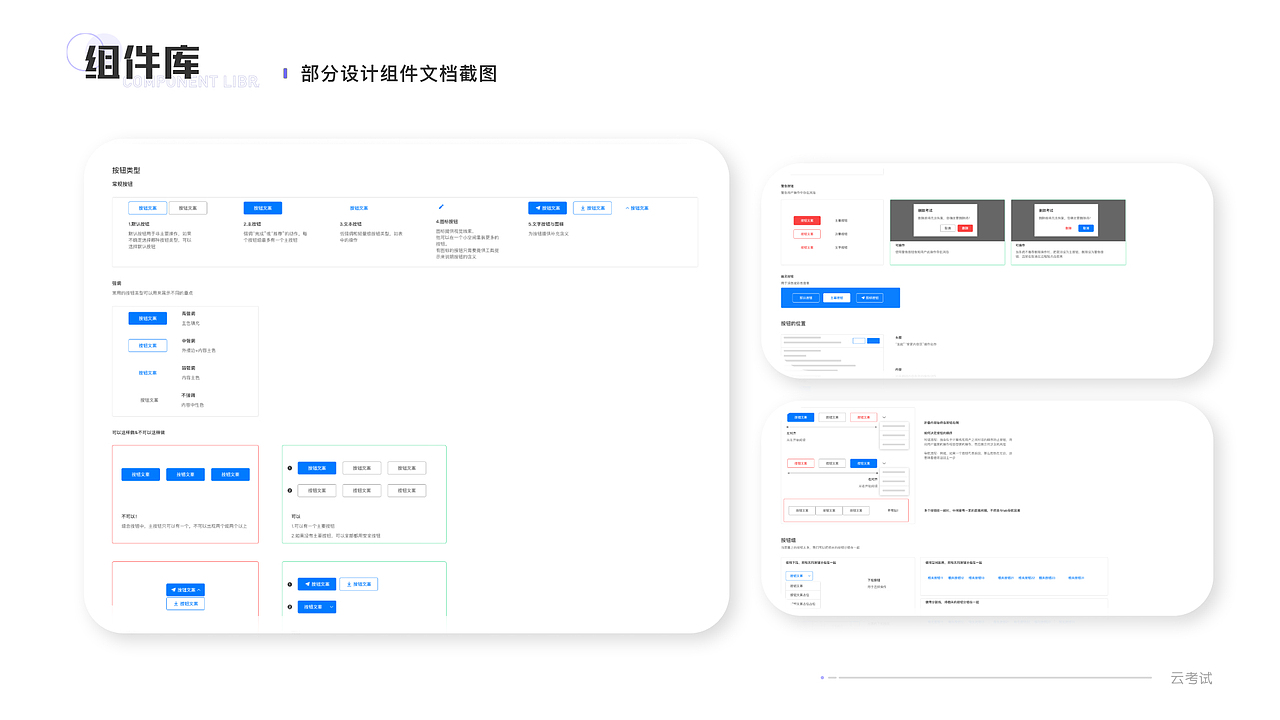Viewport: 1280px width, 720px height.
Task: Click blue send-icon button in bottom green card
Action: point(317,584)
